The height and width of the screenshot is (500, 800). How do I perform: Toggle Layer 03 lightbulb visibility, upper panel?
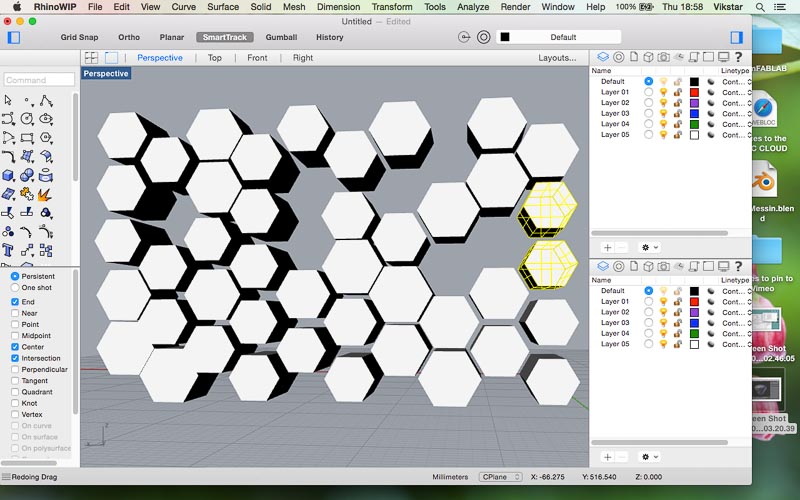coord(663,114)
